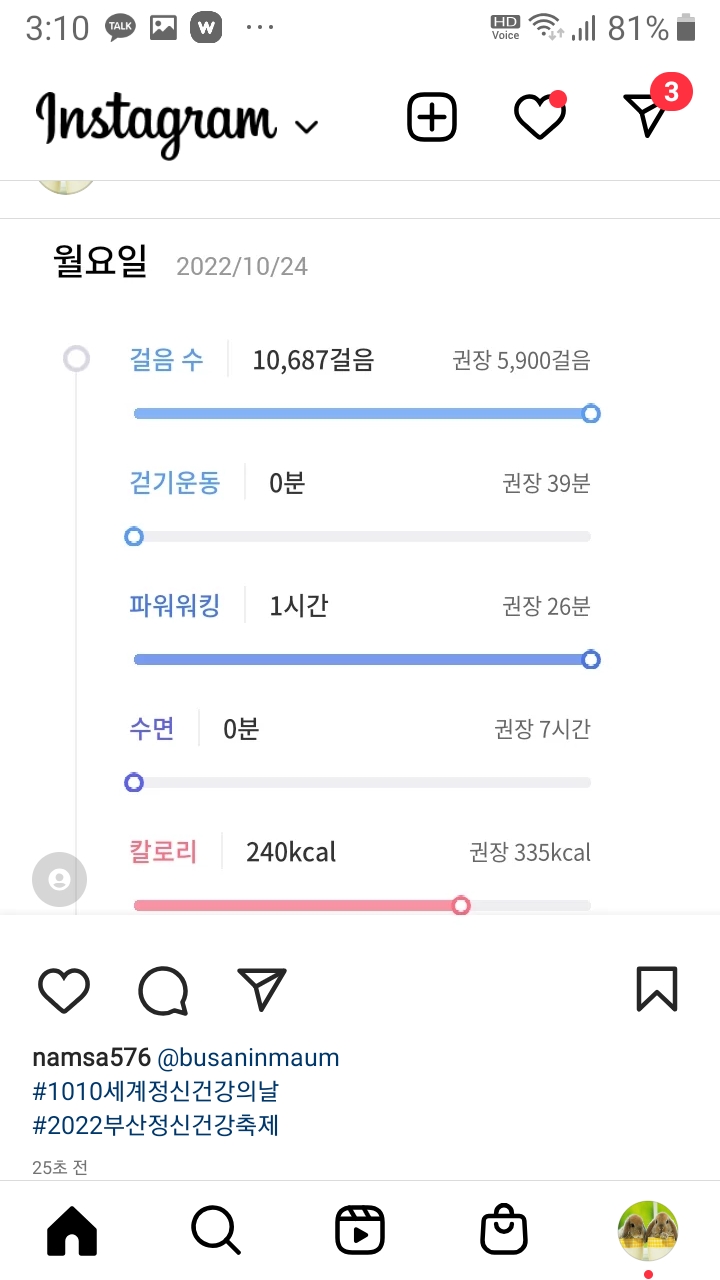The image size is (720, 1280).
Task: Expand the Instagram logo feed dropdown
Action: pos(306,127)
